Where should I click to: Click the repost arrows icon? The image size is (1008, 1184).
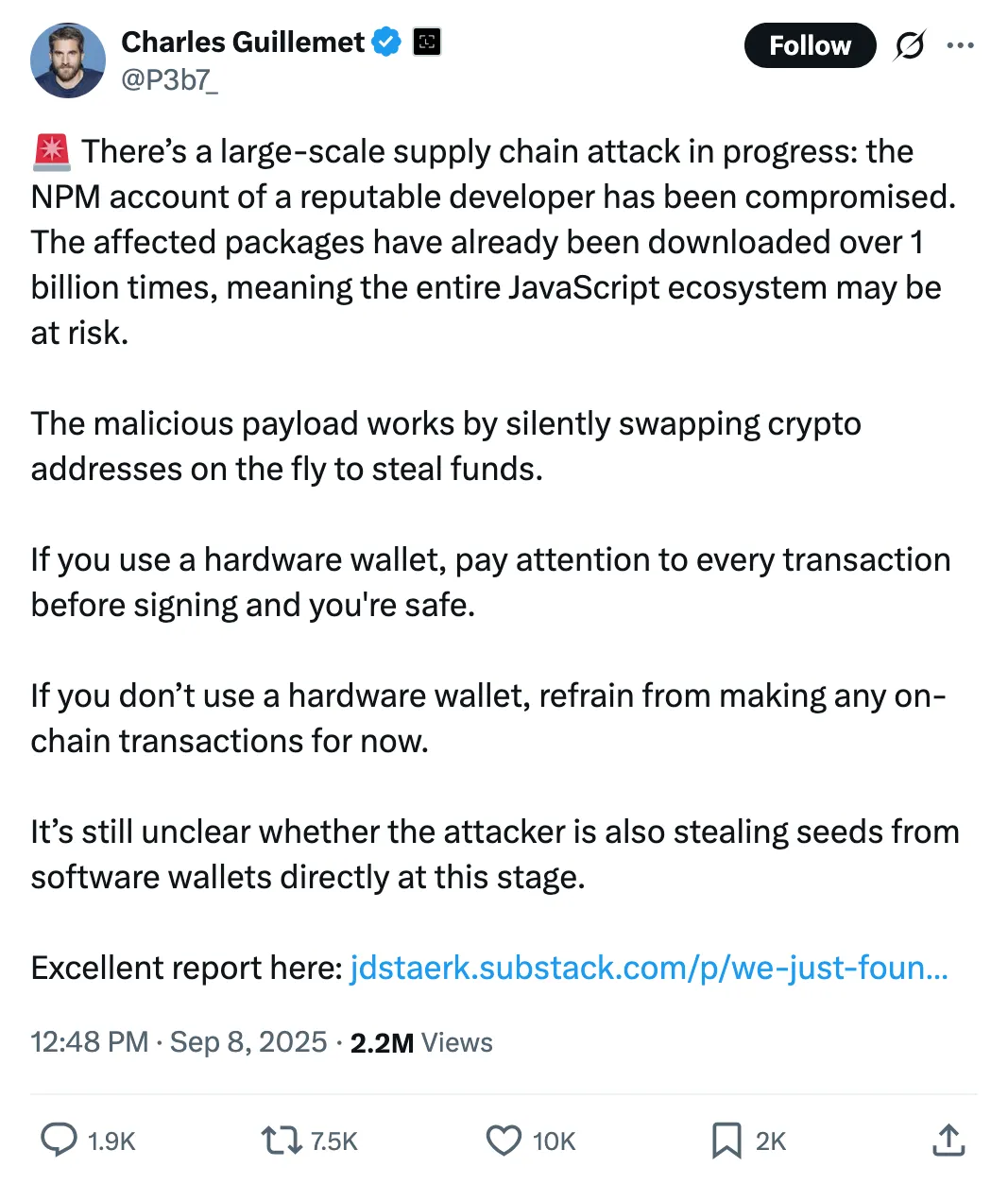coord(282,1141)
